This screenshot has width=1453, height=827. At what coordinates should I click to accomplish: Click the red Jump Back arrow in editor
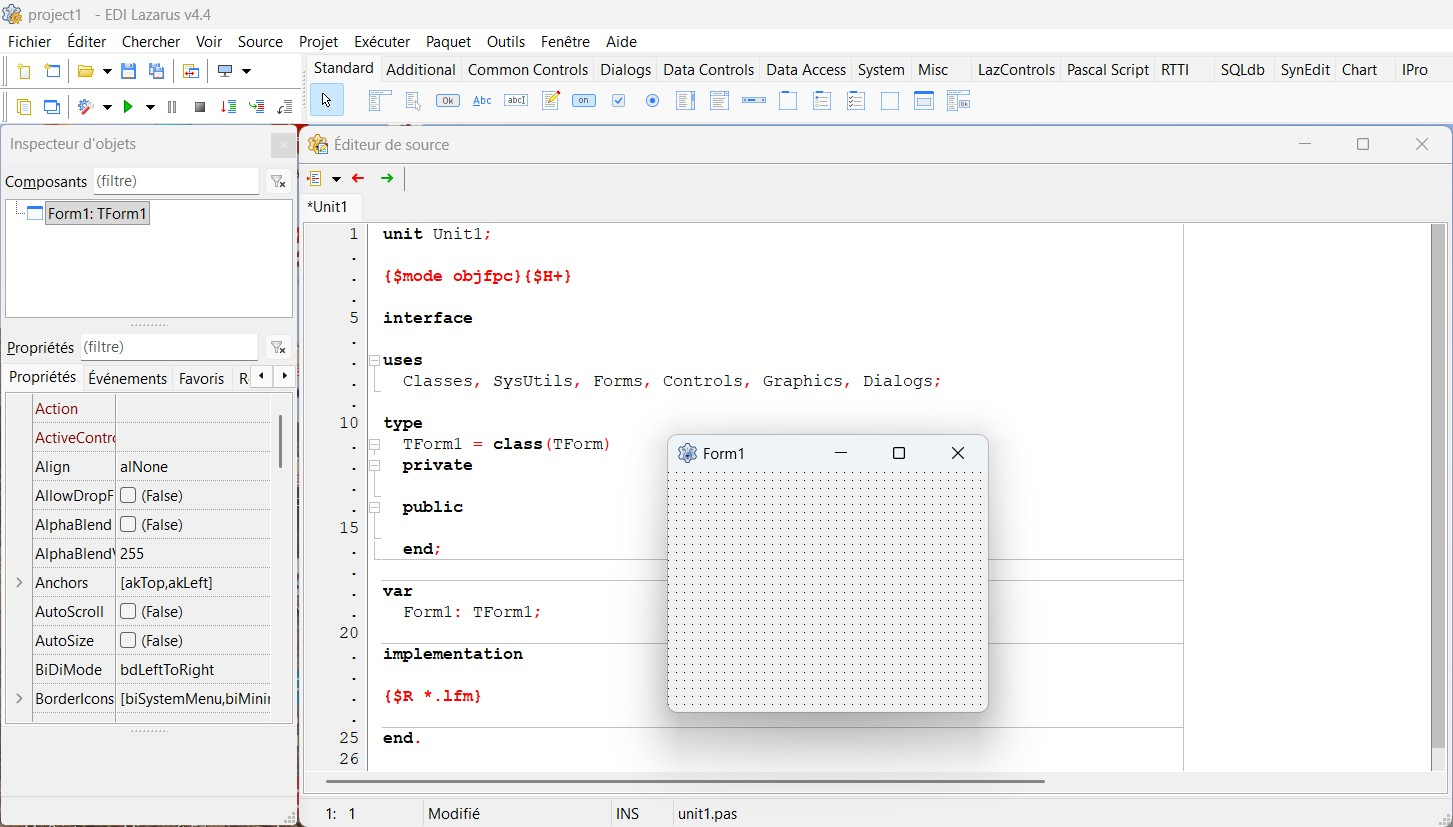pos(358,179)
